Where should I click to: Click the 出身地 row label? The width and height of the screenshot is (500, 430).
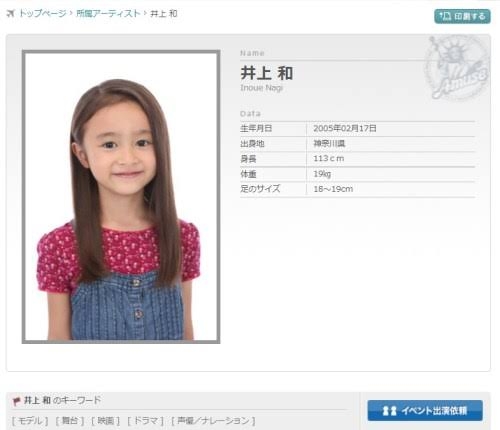click(252, 144)
